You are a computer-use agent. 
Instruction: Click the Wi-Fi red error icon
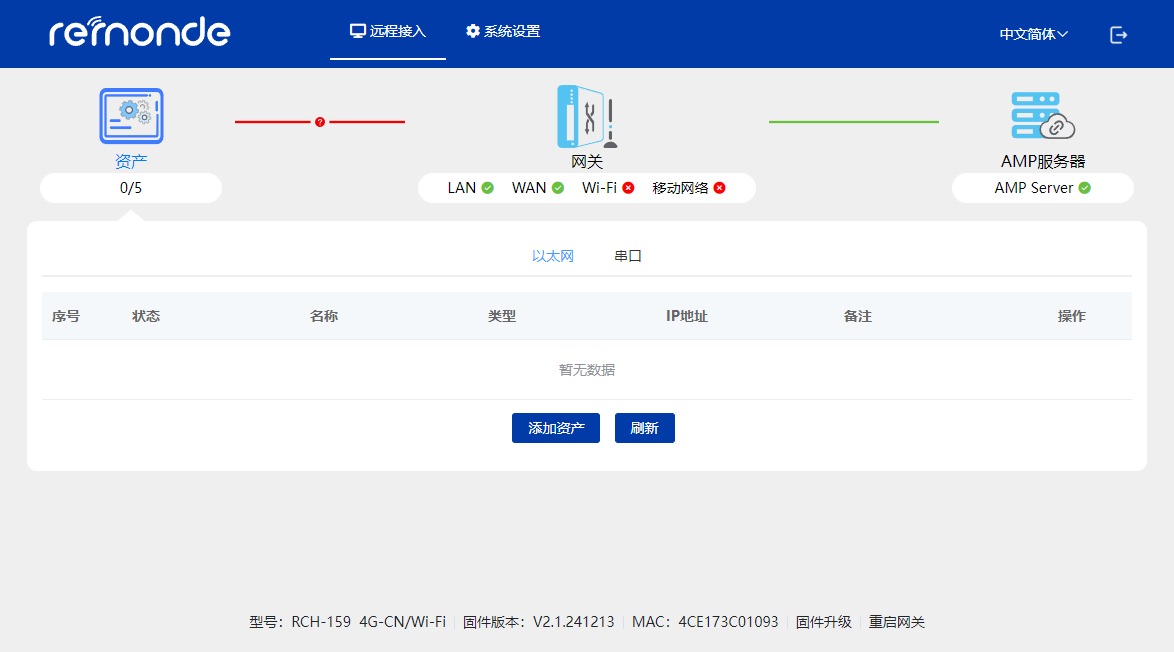(628, 188)
